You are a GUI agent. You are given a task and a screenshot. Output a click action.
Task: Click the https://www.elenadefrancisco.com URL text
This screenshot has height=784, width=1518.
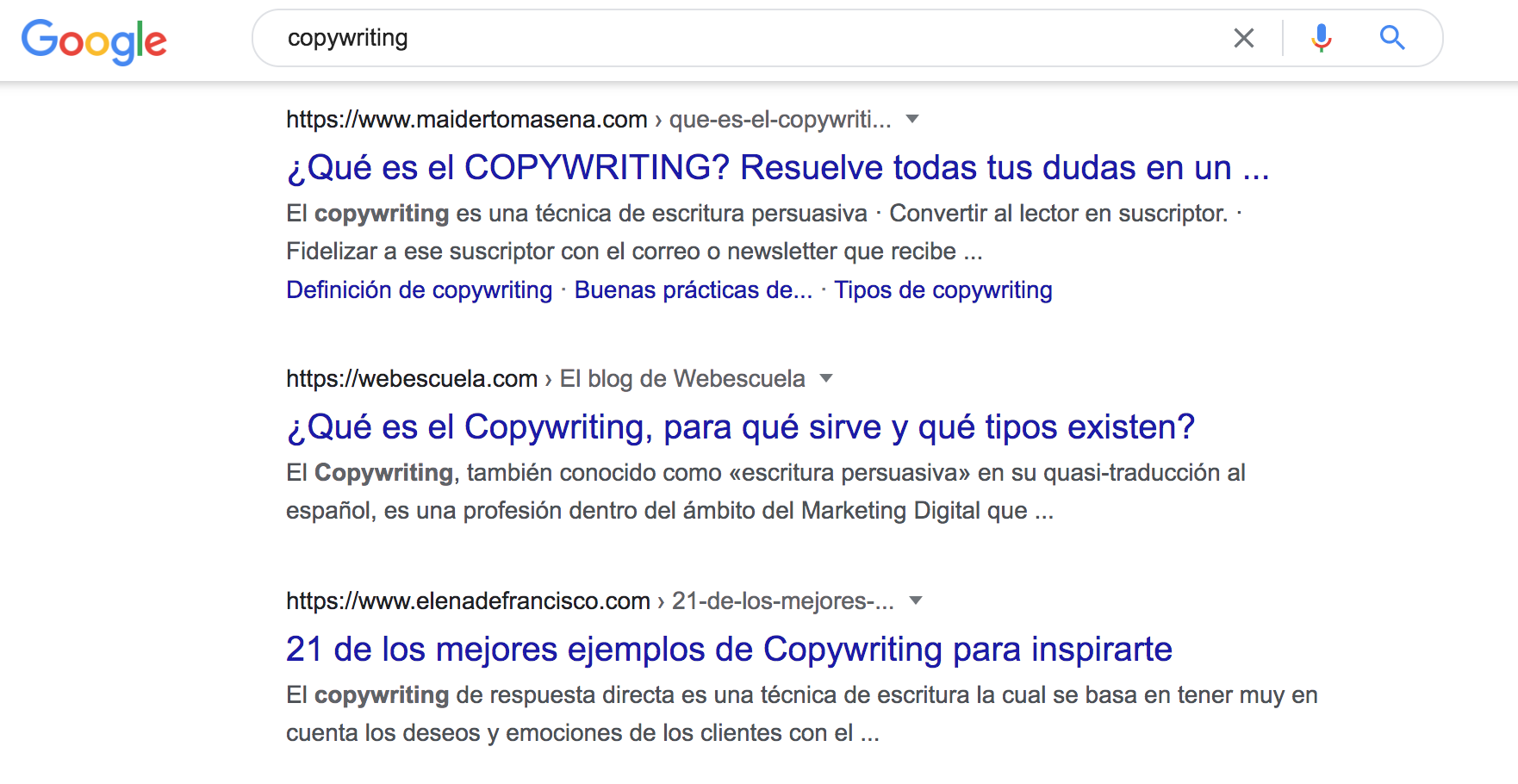[468, 600]
